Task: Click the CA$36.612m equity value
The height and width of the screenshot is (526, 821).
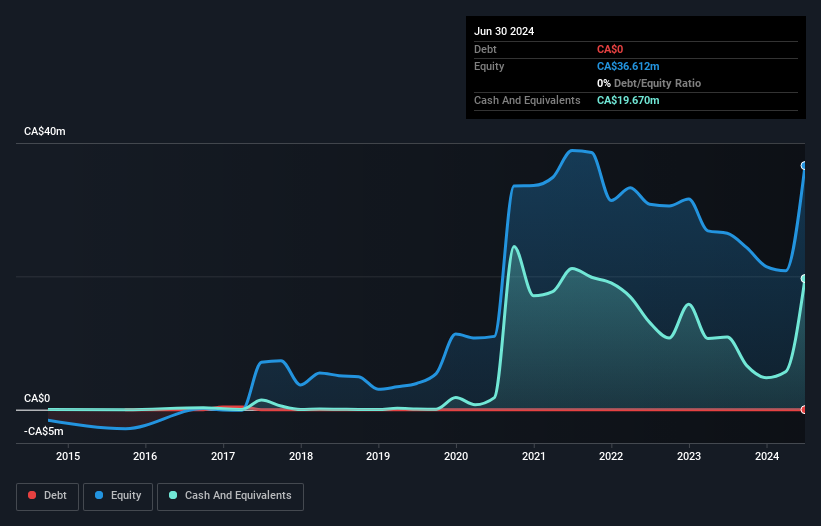Action: (x=628, y=66)
